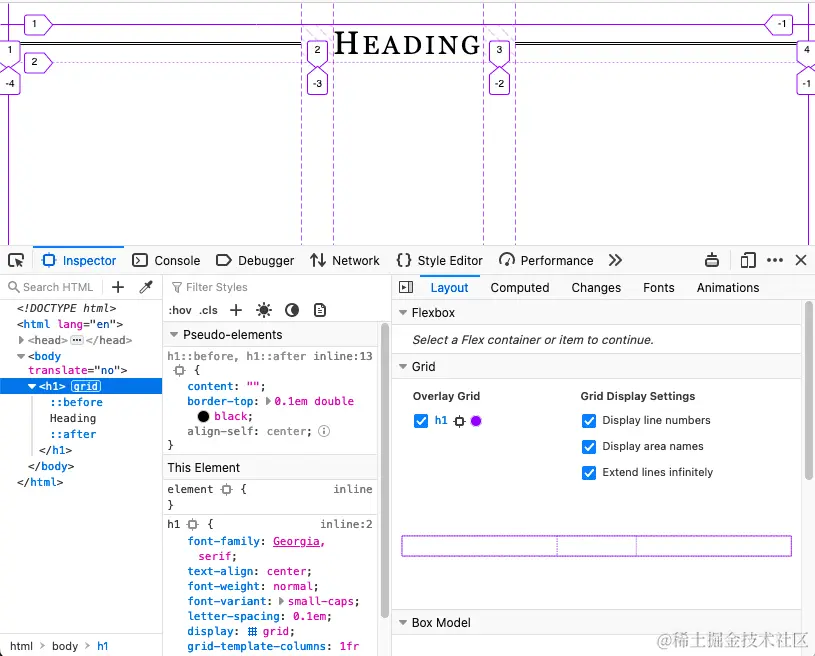
Task: Select the ::before pseudo-element node
Action: 76,402
